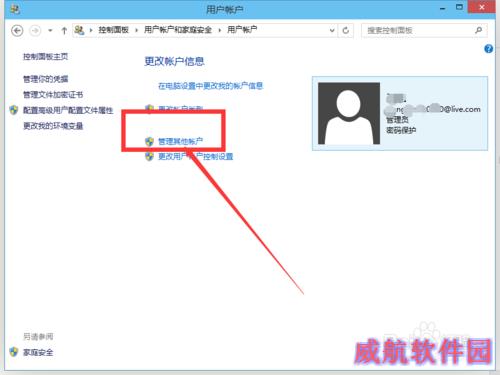Screen dimensions: 500x375
Task: Click the user accounts icon in address bar
Action: (79, 30)
